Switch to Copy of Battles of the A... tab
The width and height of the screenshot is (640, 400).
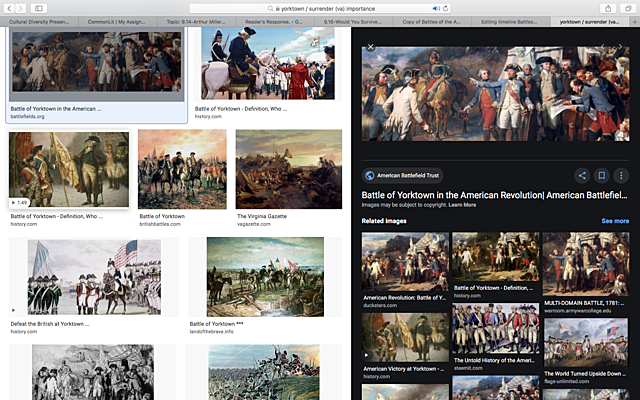coord(431,22)
